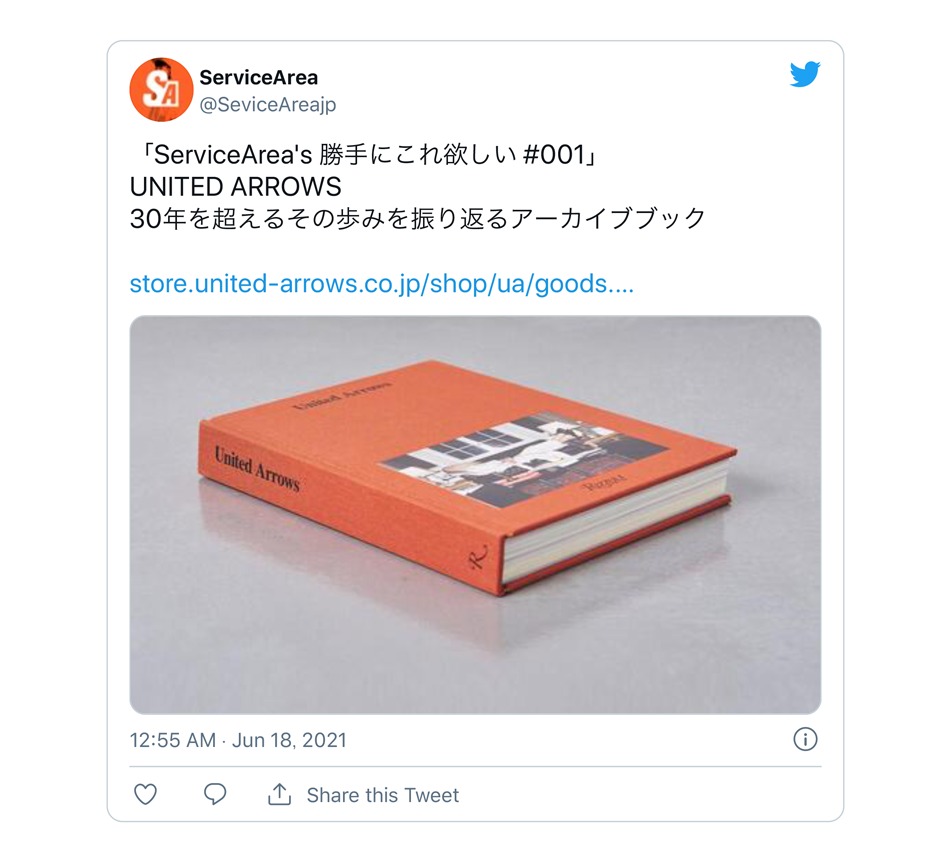Click the #001 text in the tweet
Image resolution: width=950 pixels, height=868 pixels.
point(553,155)
